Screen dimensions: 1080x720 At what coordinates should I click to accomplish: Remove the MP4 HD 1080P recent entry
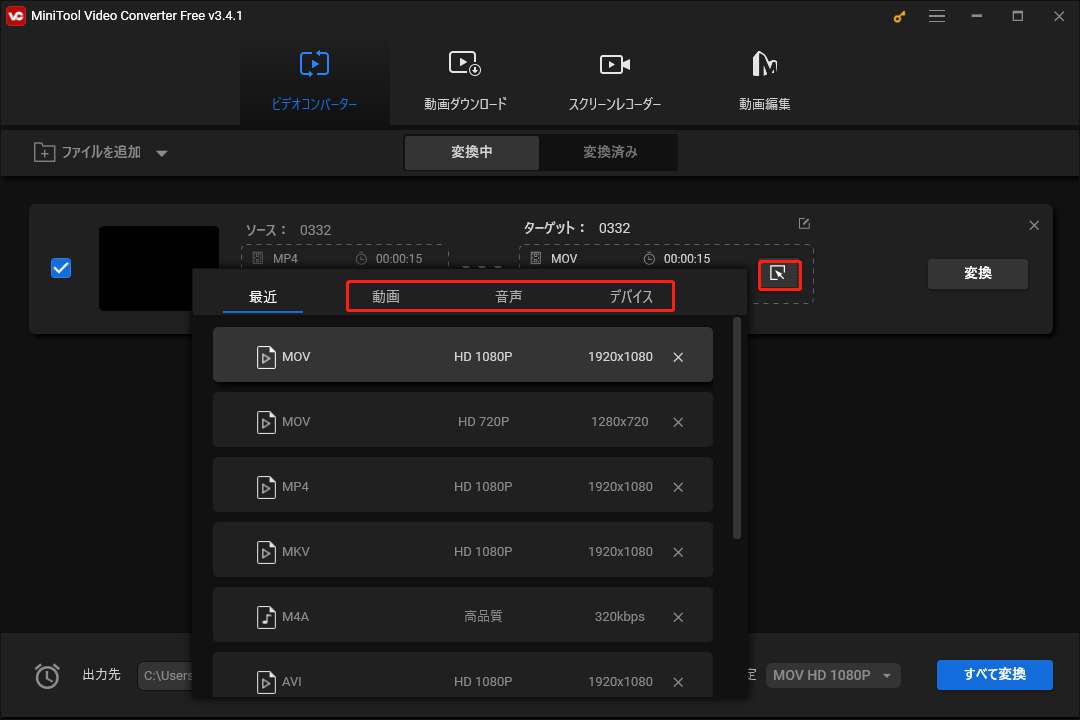point(678,487)
